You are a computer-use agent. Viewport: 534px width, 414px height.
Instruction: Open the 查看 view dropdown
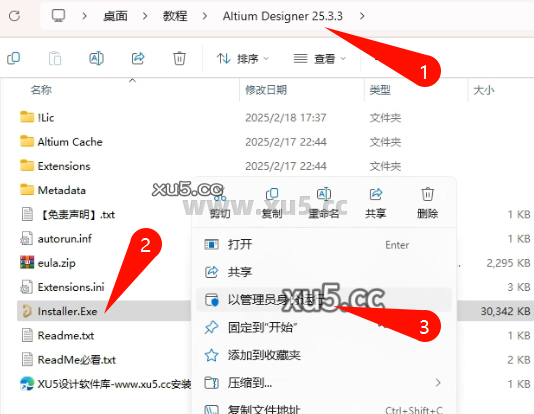pyautogui.click(x=320, y=59)
